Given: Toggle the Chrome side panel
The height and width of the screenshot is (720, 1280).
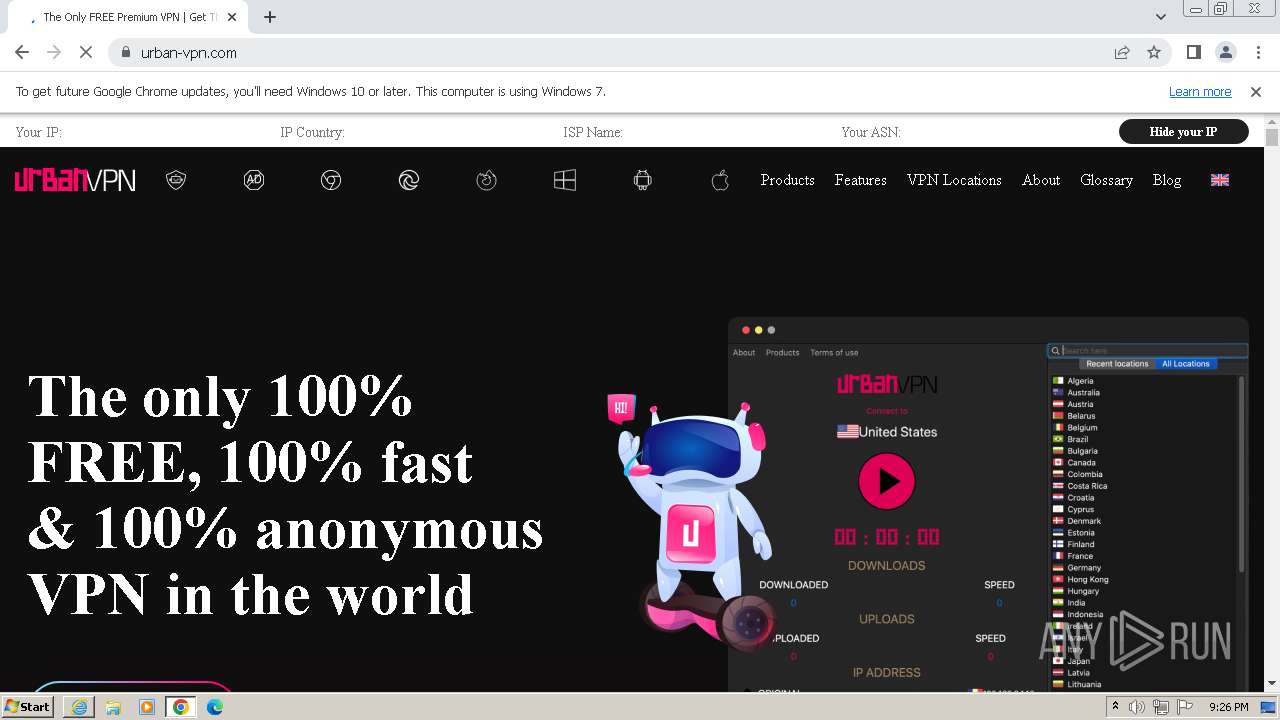Looking at the screenshot, I should click(1194, 53).
